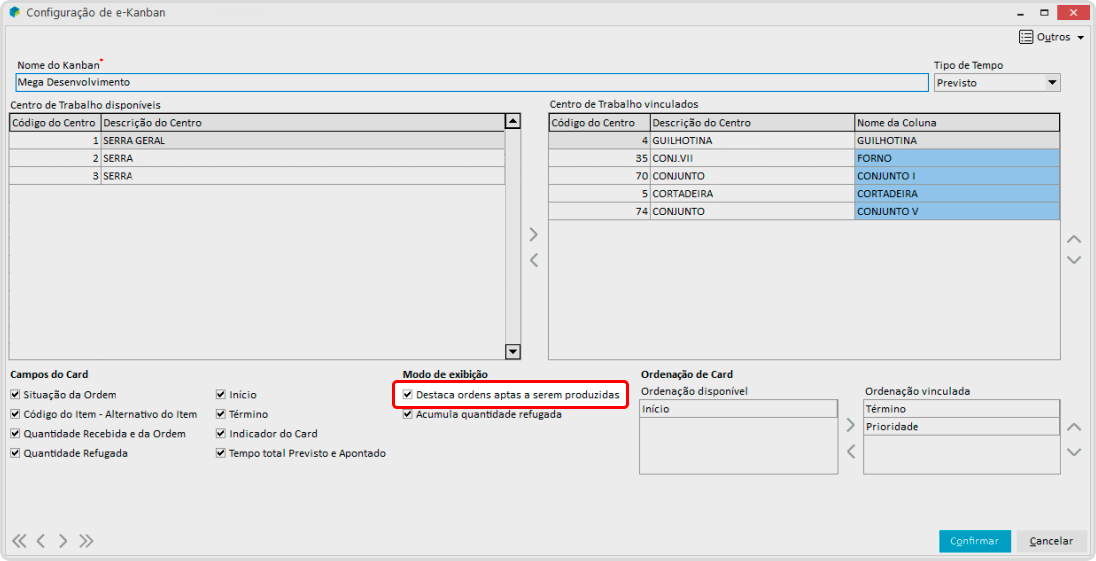Toggle Indicador do Card checkbox
Image resolution: width=1096 pixels, height=561 pixels.
tap(221, 434)
